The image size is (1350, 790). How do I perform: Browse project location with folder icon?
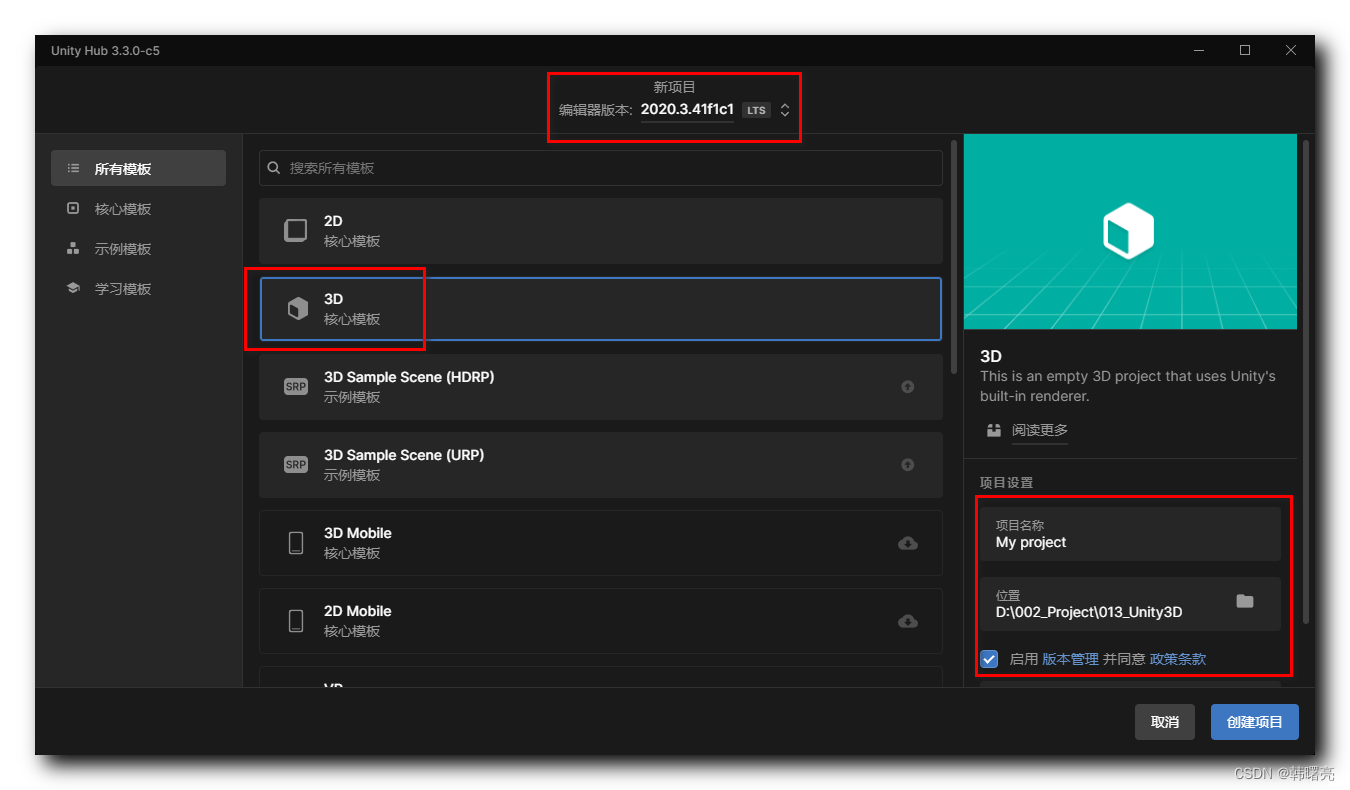coord(1244,601)
